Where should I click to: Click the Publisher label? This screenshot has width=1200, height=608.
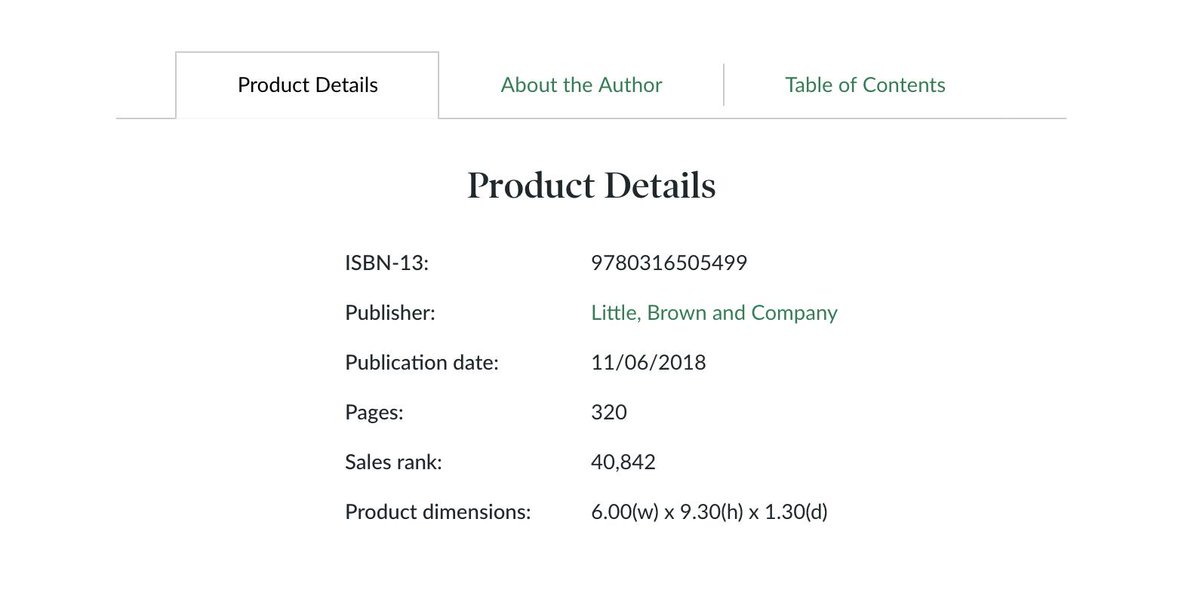390,313
